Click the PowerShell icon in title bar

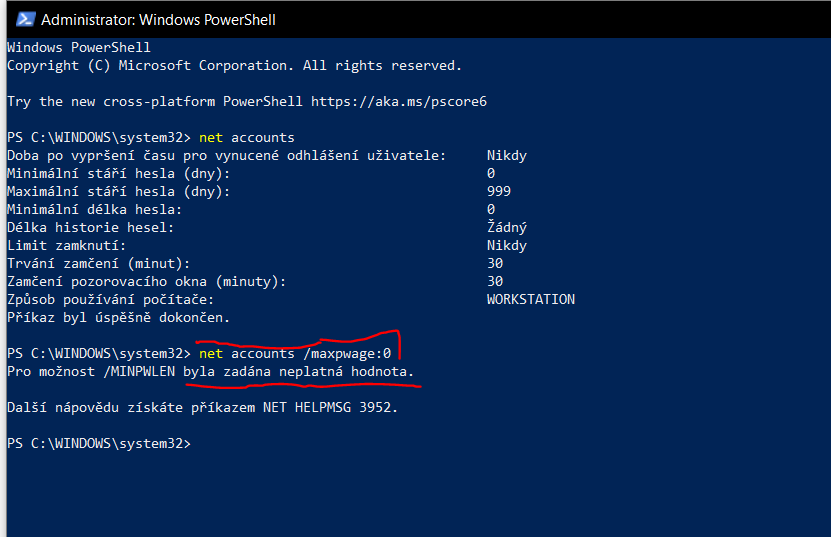(x=20, y=19)
